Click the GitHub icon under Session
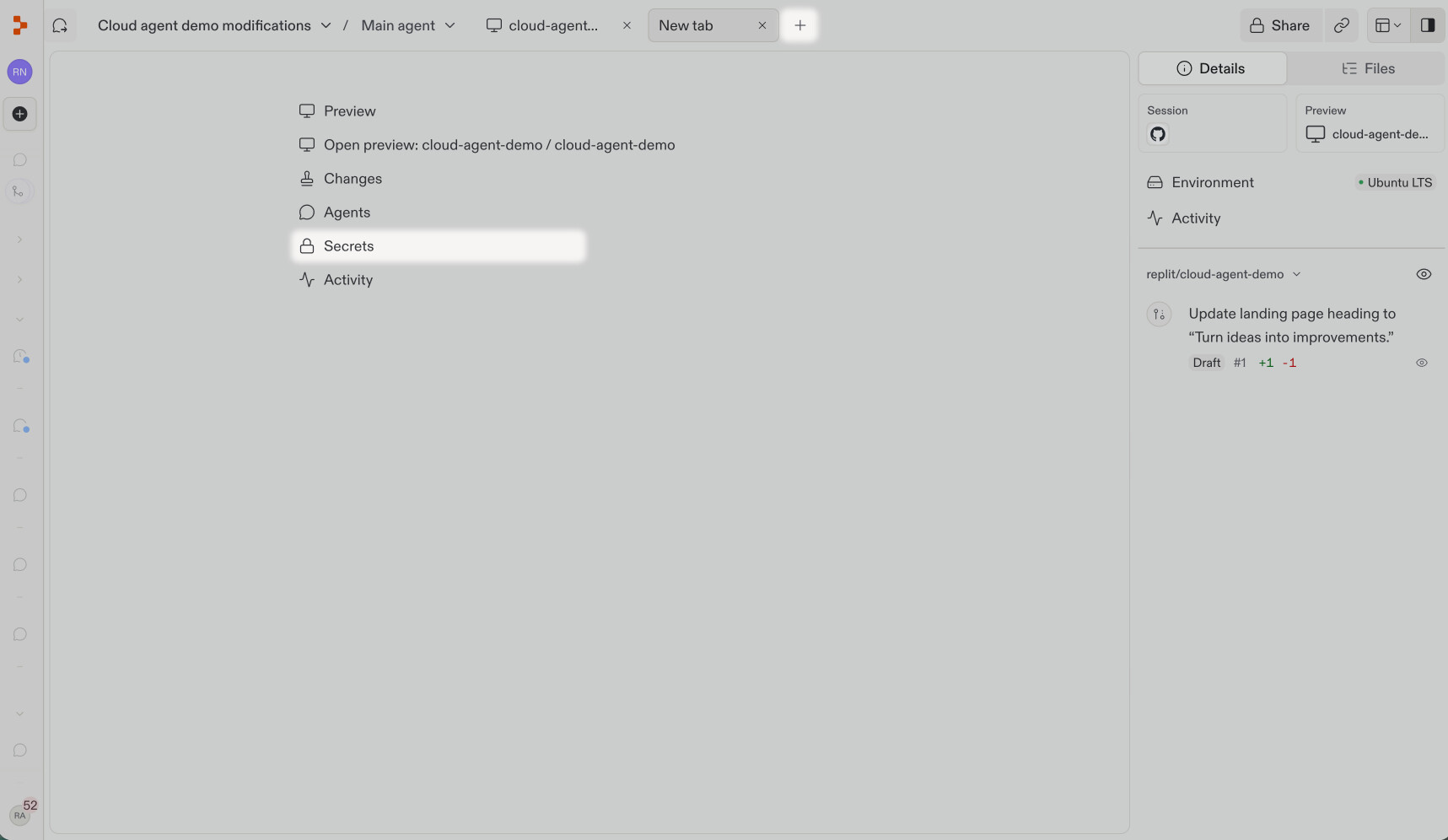Screen dimensions: 1448x840 click(x=1158, y=134)
